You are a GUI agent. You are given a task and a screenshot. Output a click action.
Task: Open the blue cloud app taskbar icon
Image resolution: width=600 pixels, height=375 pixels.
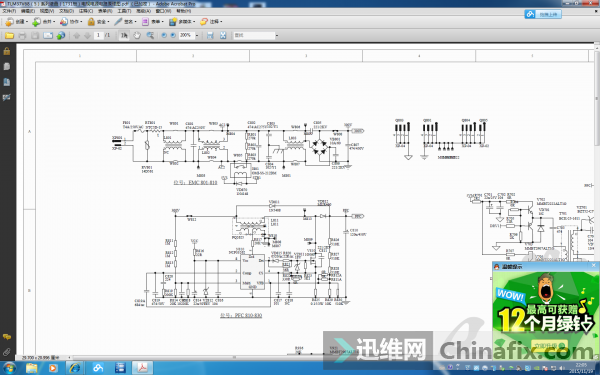98,368
